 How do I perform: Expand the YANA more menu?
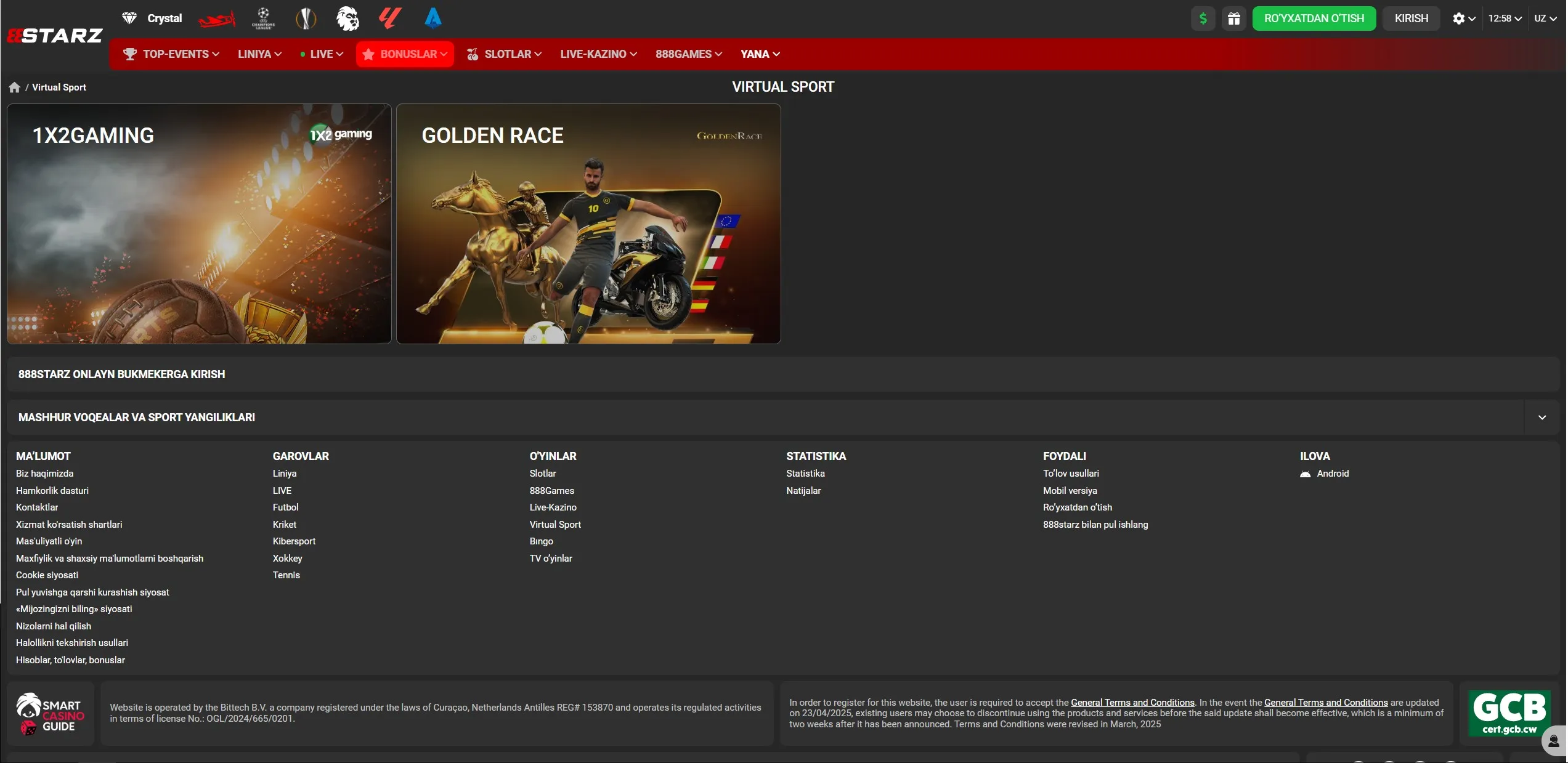pos(760,54)
